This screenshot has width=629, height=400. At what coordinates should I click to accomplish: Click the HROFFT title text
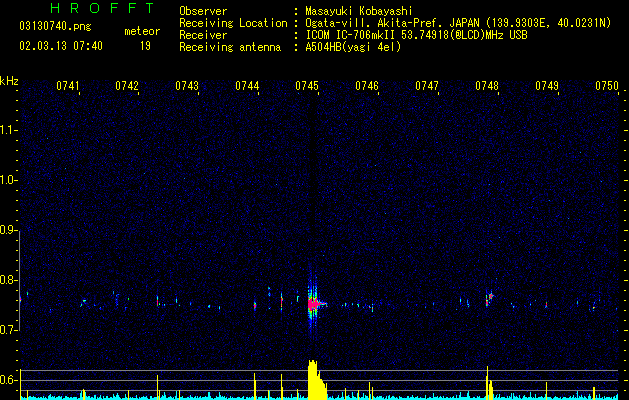tap(102, 8)
